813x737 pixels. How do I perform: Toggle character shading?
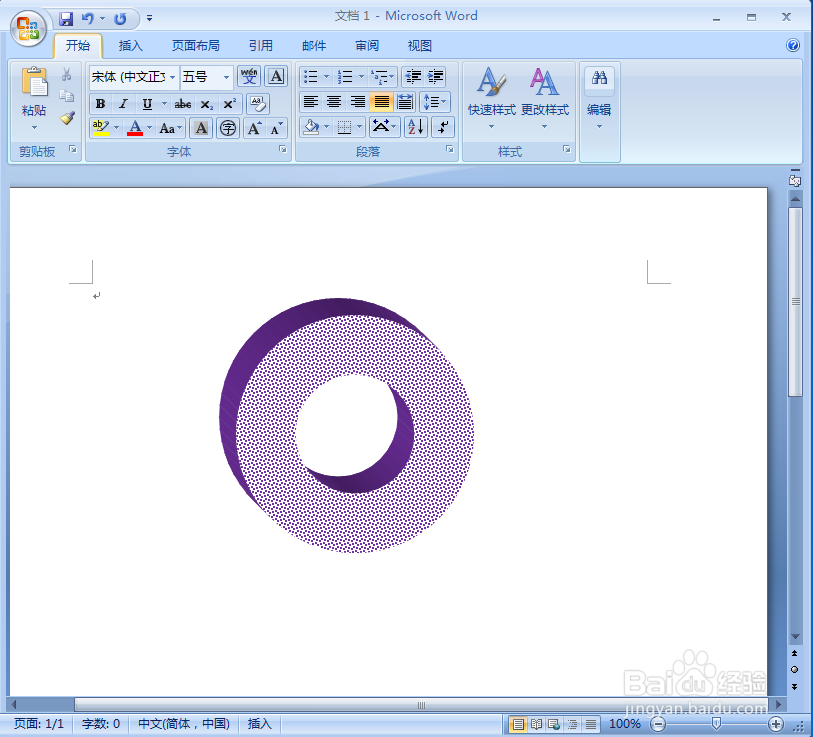(201, 128)
